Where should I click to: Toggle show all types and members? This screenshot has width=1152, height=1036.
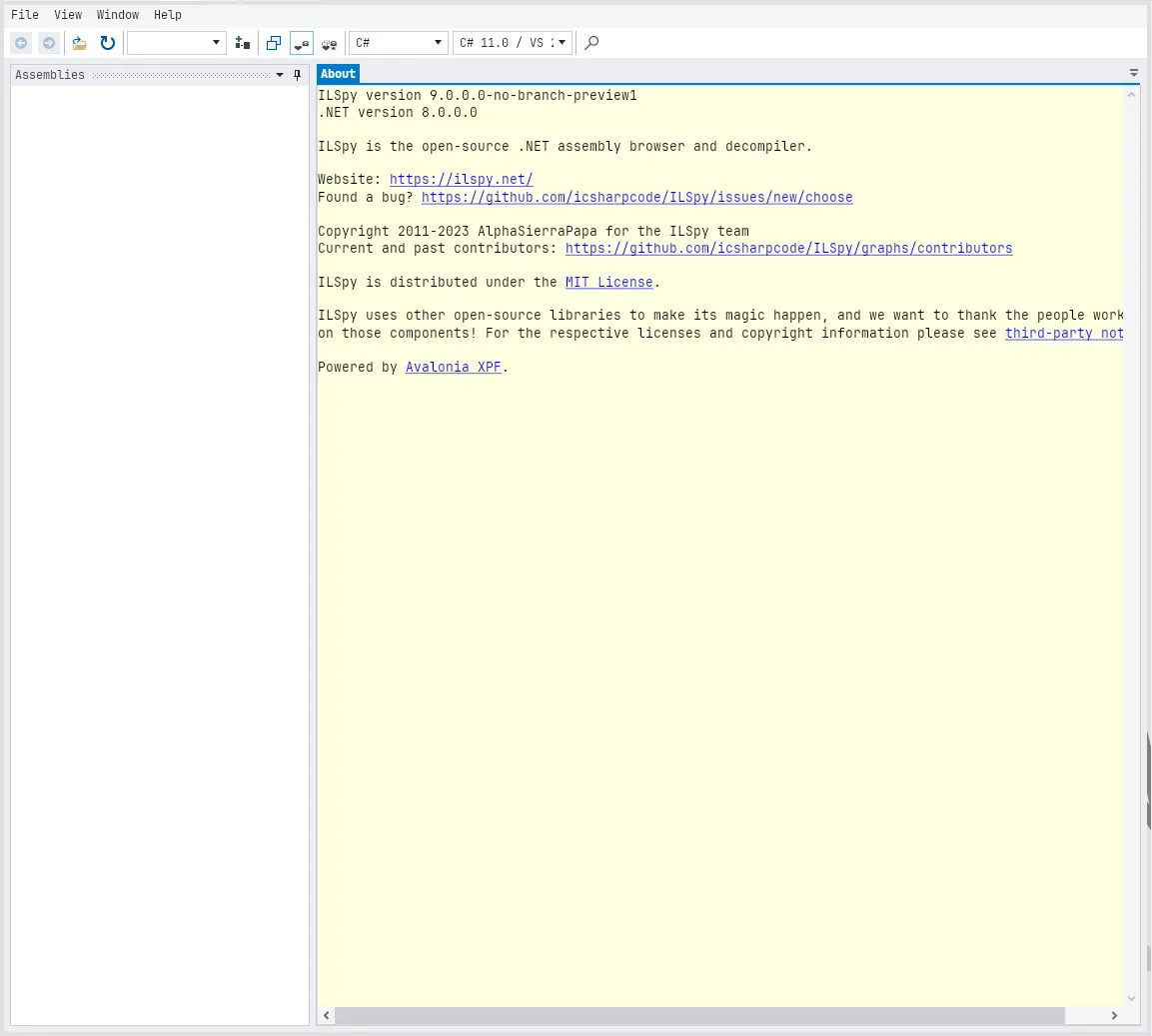(329, 43)
